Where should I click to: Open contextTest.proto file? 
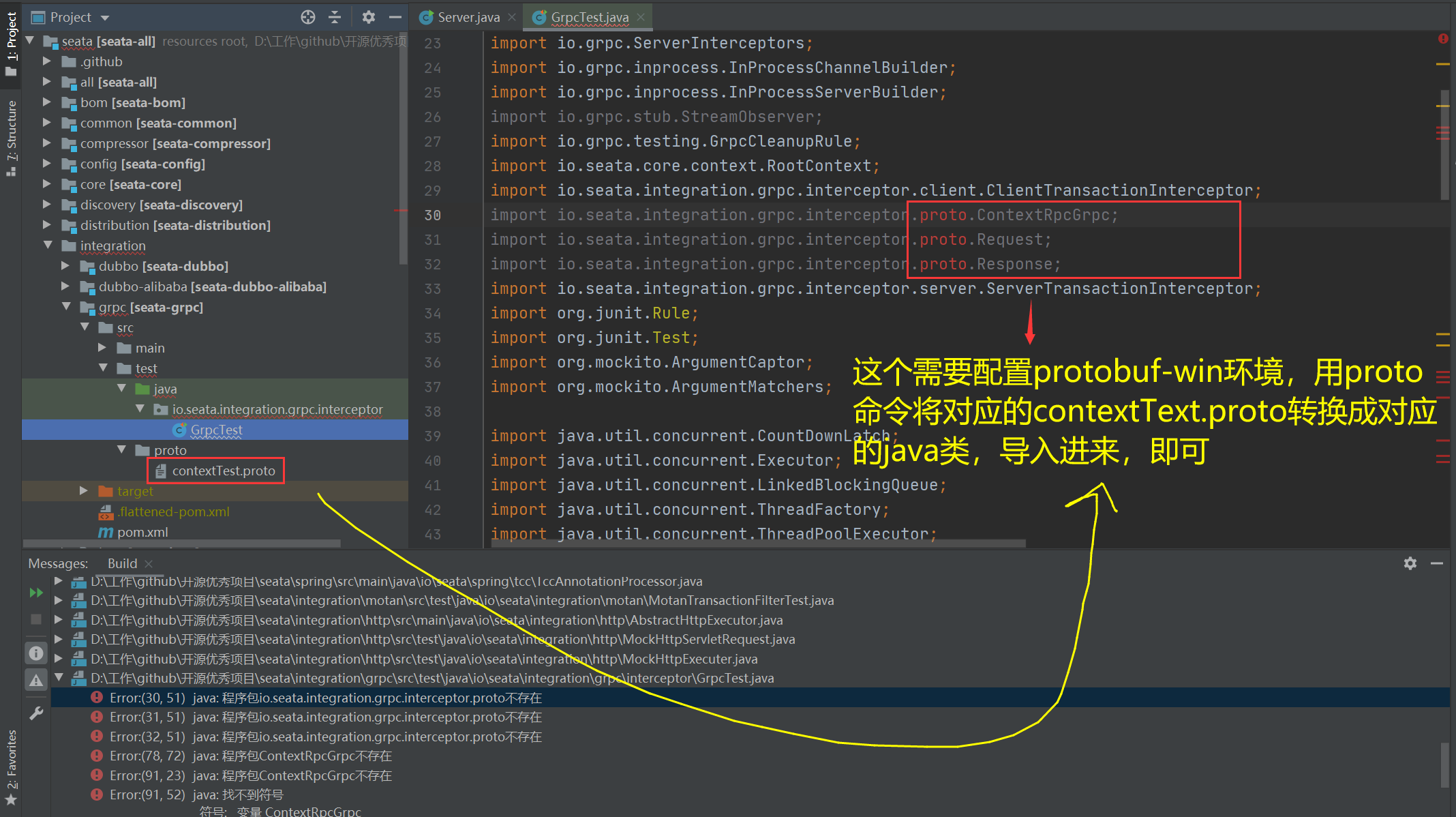[223, 471]
